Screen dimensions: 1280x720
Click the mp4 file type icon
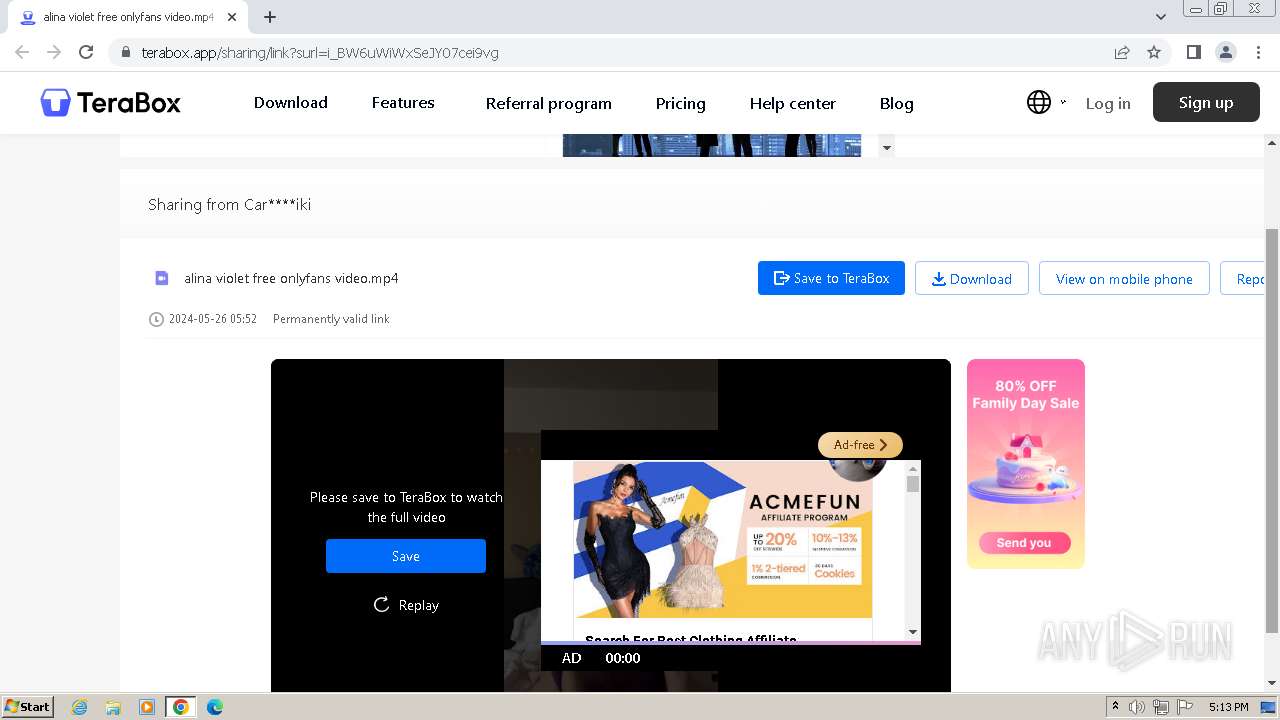[x=162, y=278]
